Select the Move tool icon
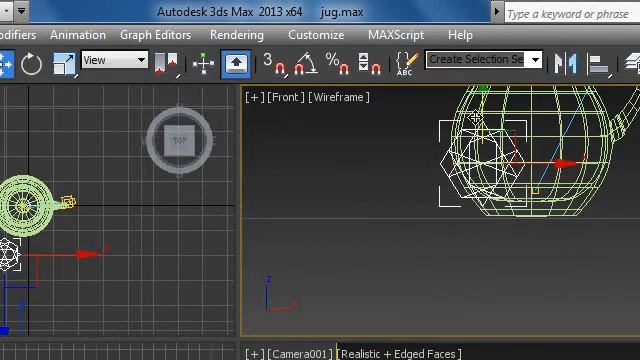This screenshot has width=640, height=360. (x=7, y=64)
